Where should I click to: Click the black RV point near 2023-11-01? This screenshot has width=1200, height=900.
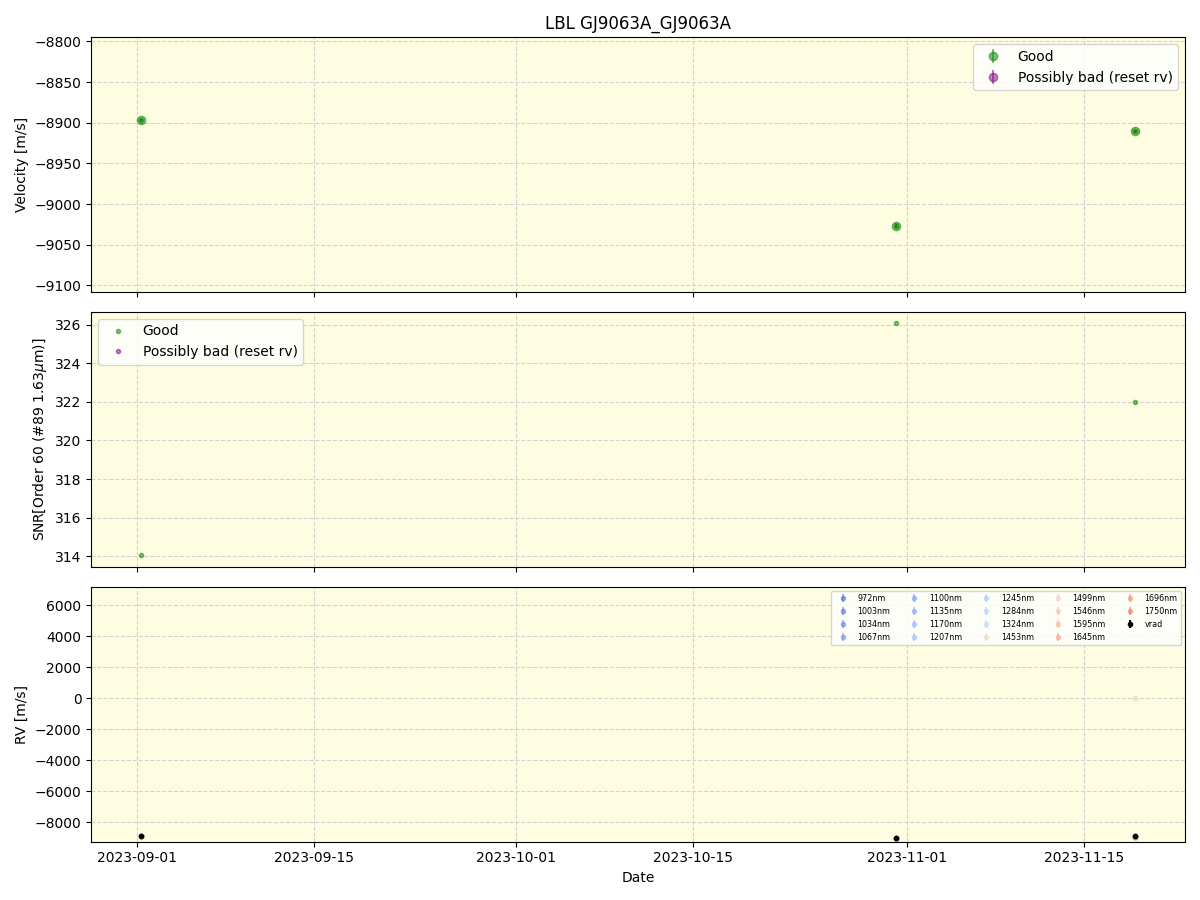click(896, 838)
